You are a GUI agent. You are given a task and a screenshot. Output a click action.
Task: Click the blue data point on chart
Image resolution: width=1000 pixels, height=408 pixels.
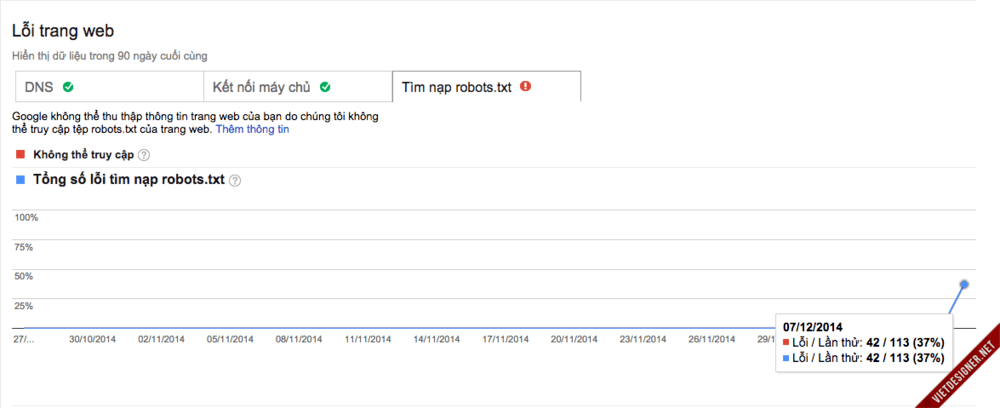tap(964, 284)
